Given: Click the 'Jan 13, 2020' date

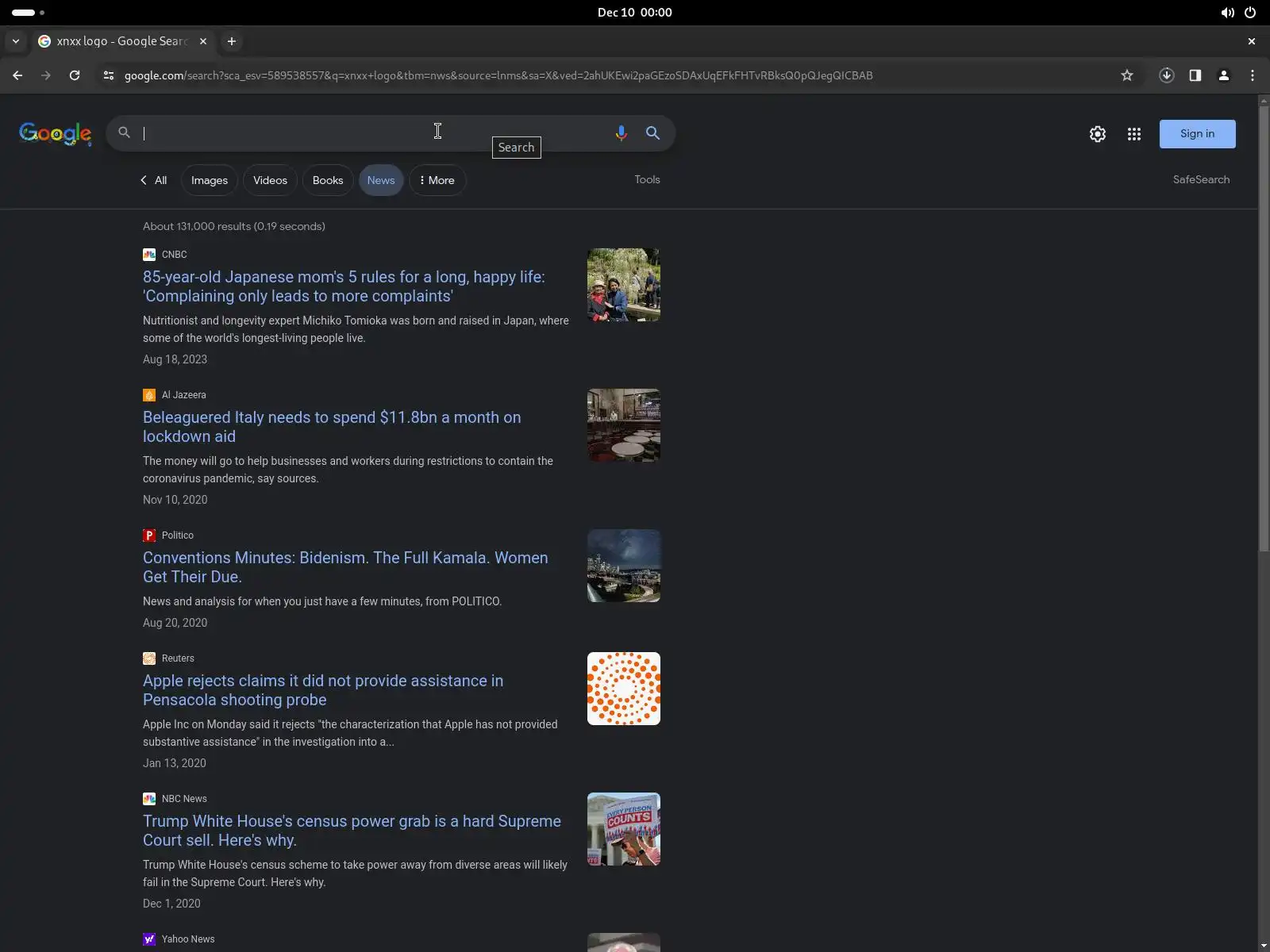Looking at the screenshot, I should tap(175, 763).
